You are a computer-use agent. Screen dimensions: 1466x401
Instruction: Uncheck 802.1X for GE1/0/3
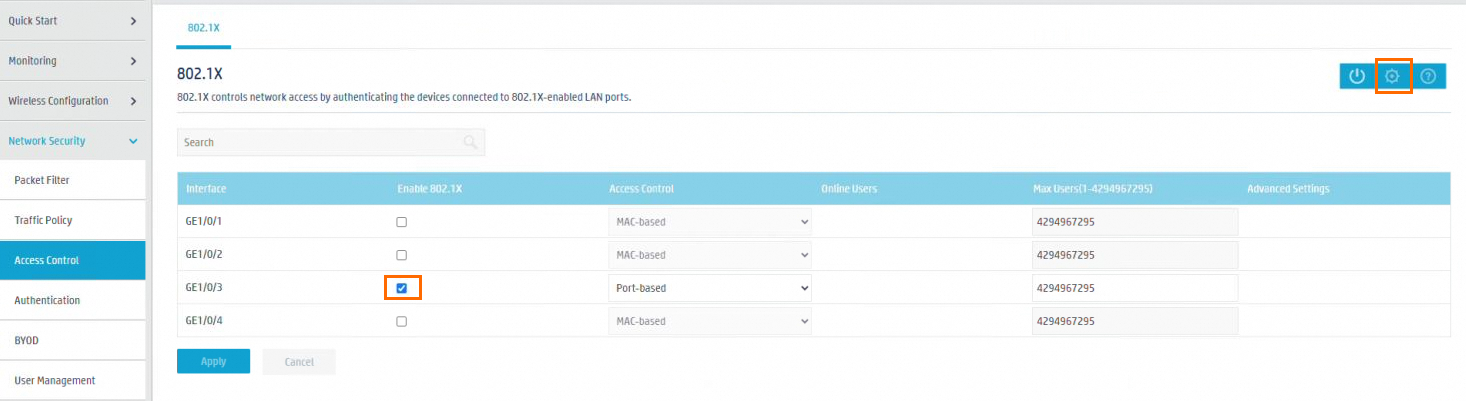click(x=402, y=288)
